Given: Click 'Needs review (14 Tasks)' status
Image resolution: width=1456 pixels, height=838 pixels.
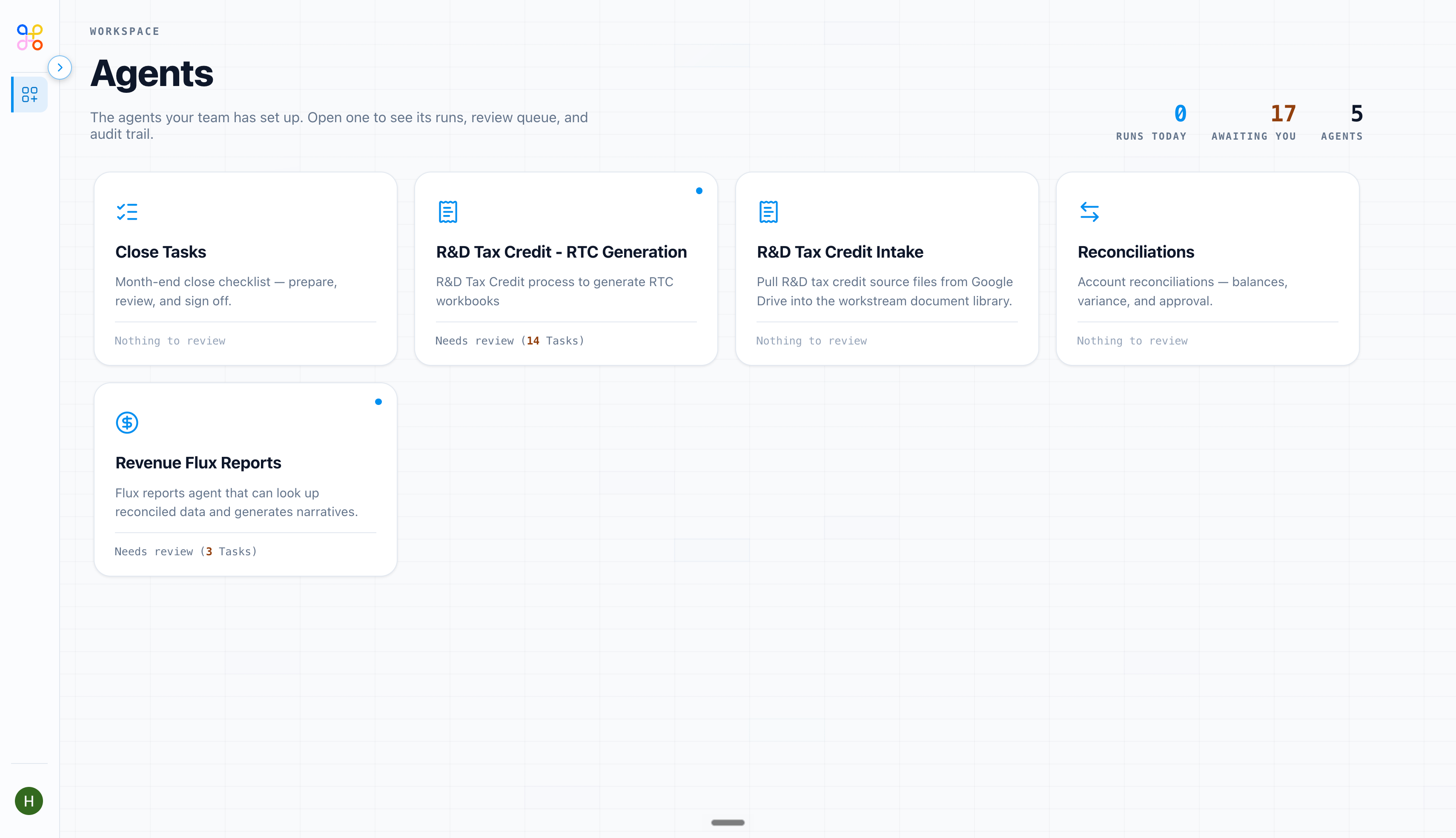Looking at the screenshot, I should click(510, 341).
